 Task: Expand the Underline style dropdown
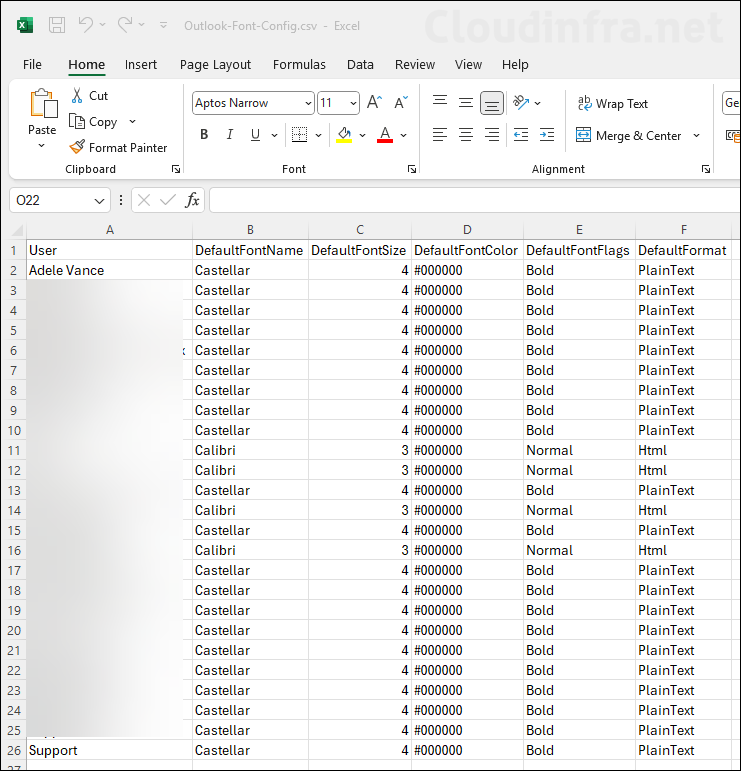coord(274,135)
